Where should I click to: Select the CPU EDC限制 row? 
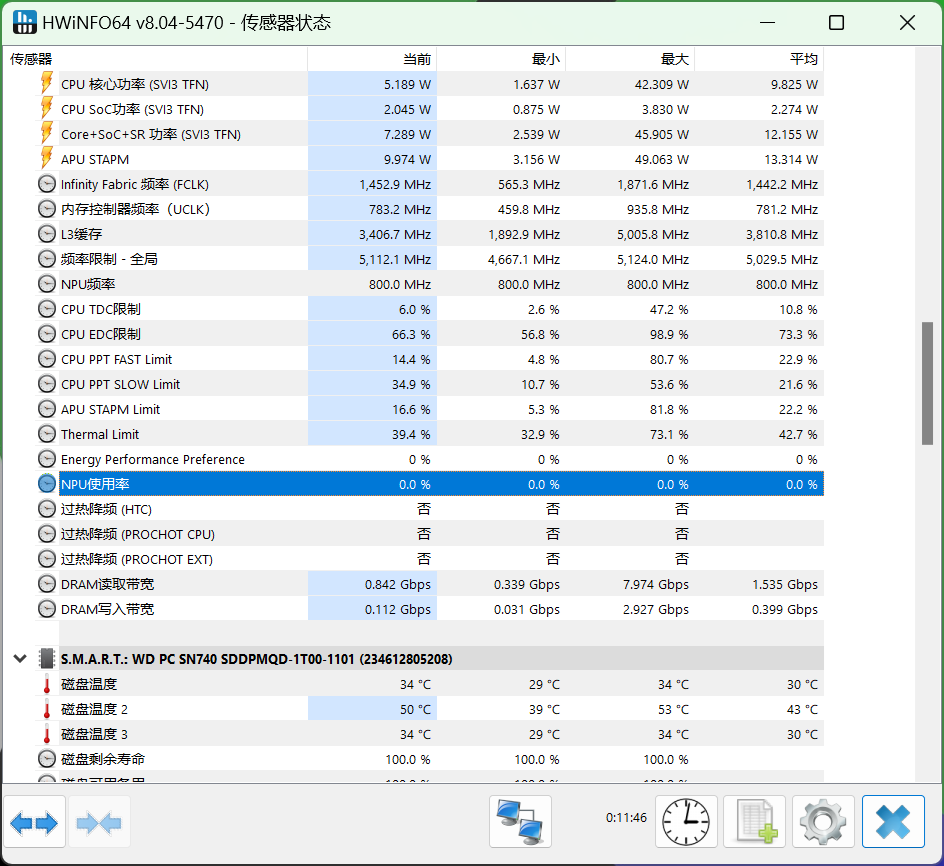pos(441,334)
